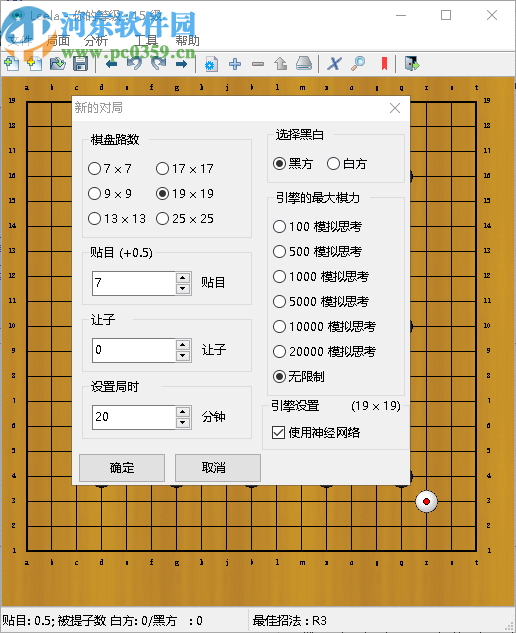Select the 无限制 engine strength option
The image size is (516, 633).
coord(299,376)
